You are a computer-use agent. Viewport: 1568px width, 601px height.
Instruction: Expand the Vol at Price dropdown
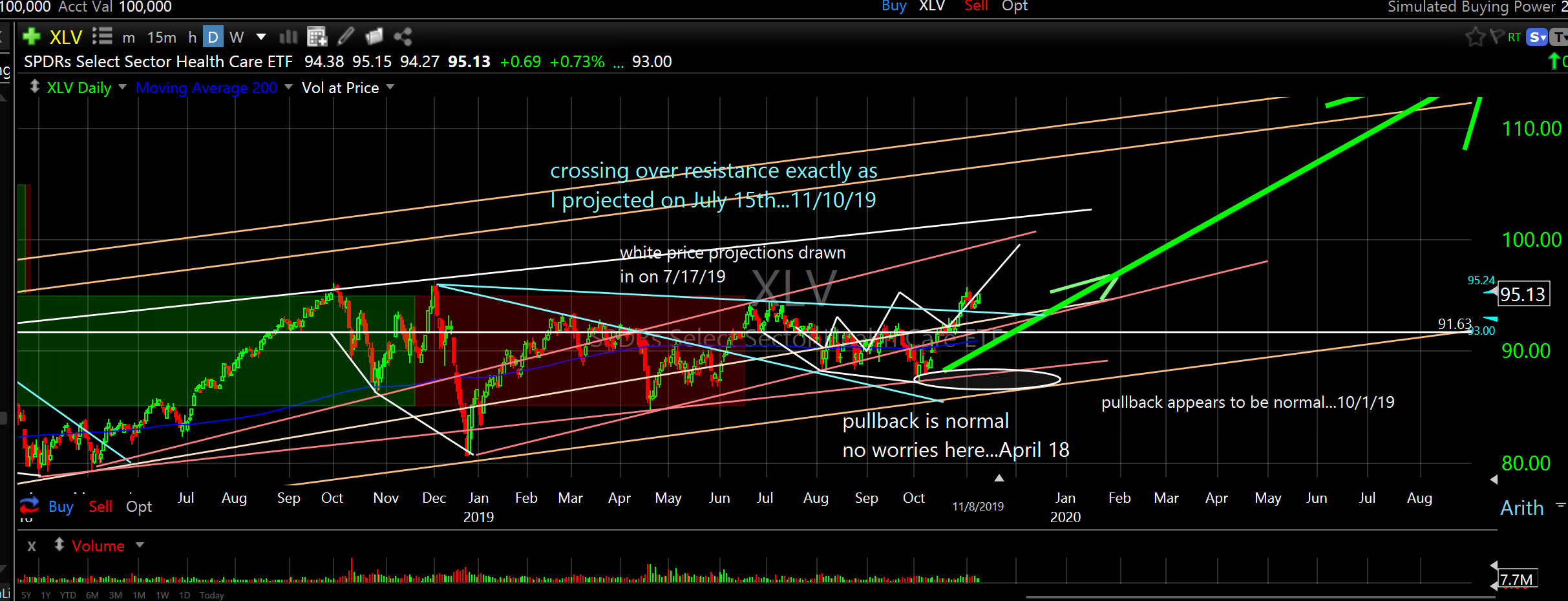coord(390,87)
